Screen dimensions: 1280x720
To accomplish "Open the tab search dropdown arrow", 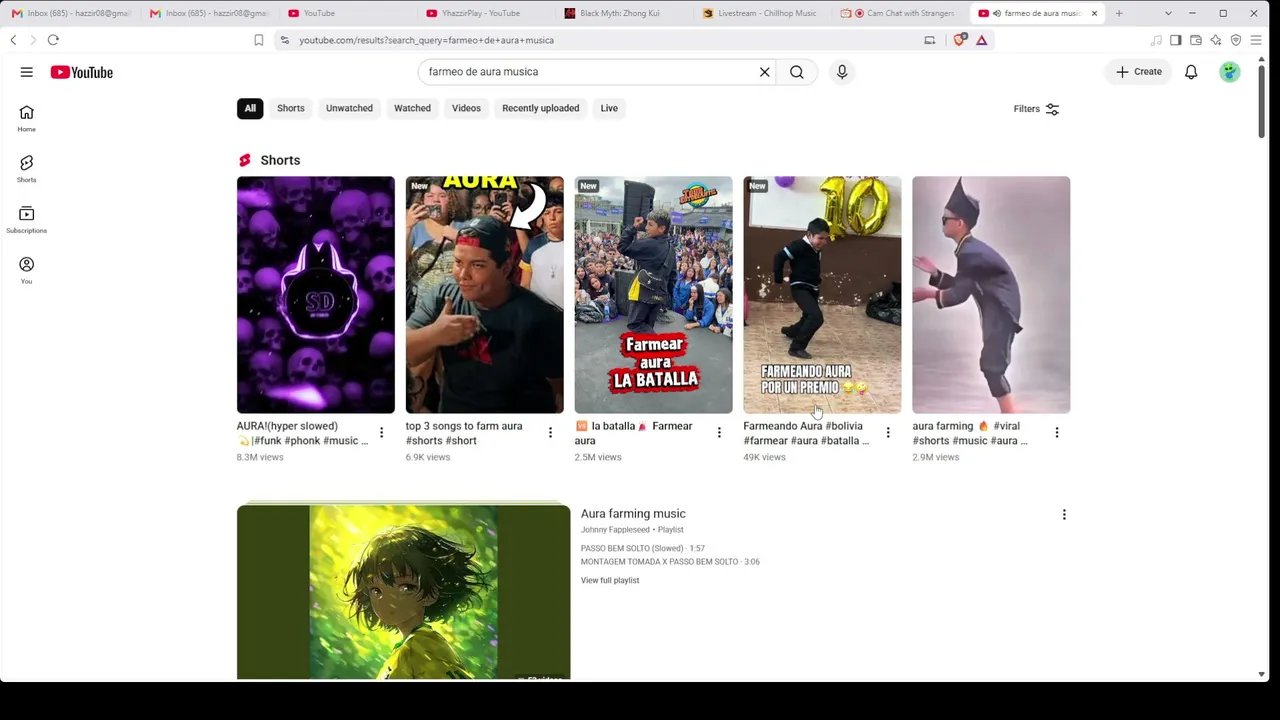I will coord(1168,13).
